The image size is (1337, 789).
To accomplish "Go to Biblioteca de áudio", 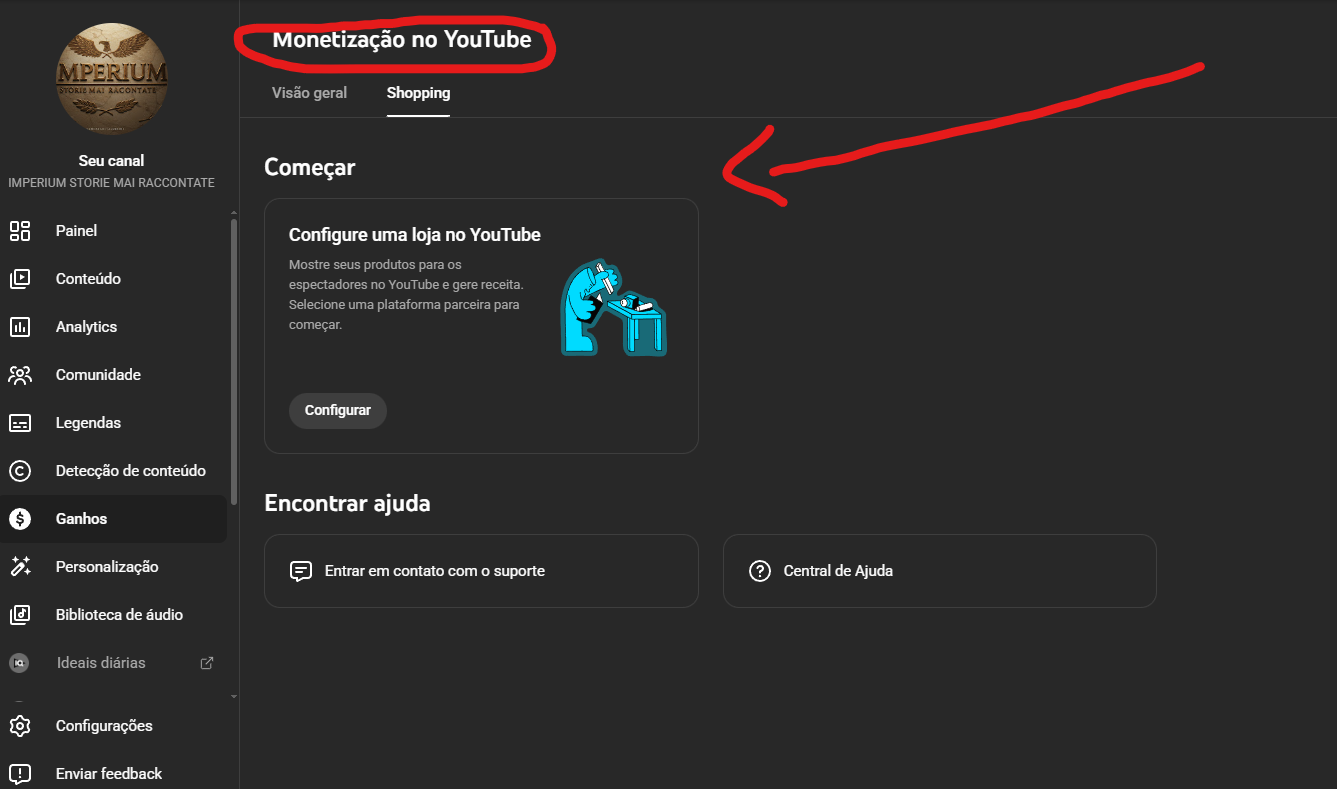I will (114, 615).
